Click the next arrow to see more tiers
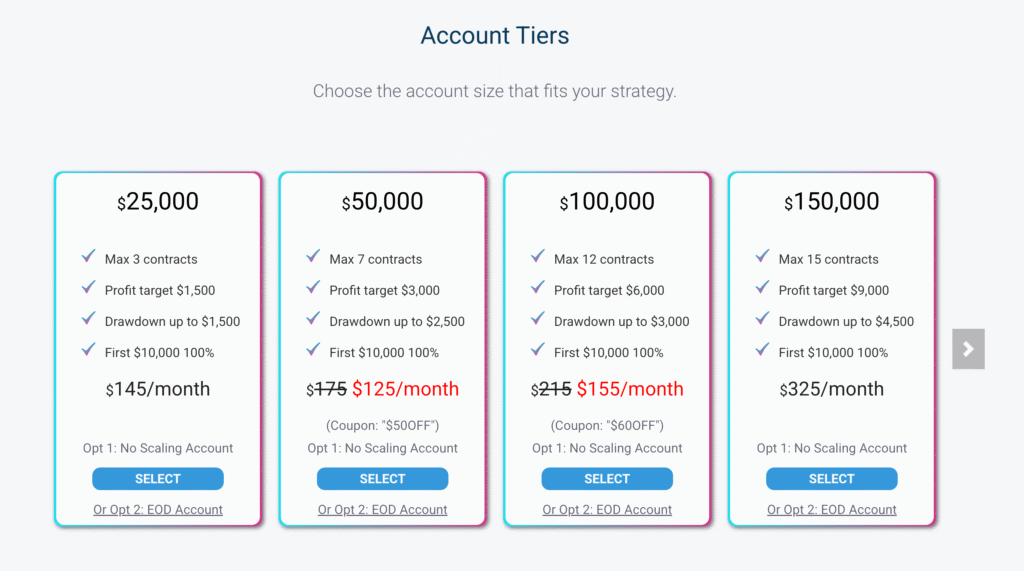 968,349
